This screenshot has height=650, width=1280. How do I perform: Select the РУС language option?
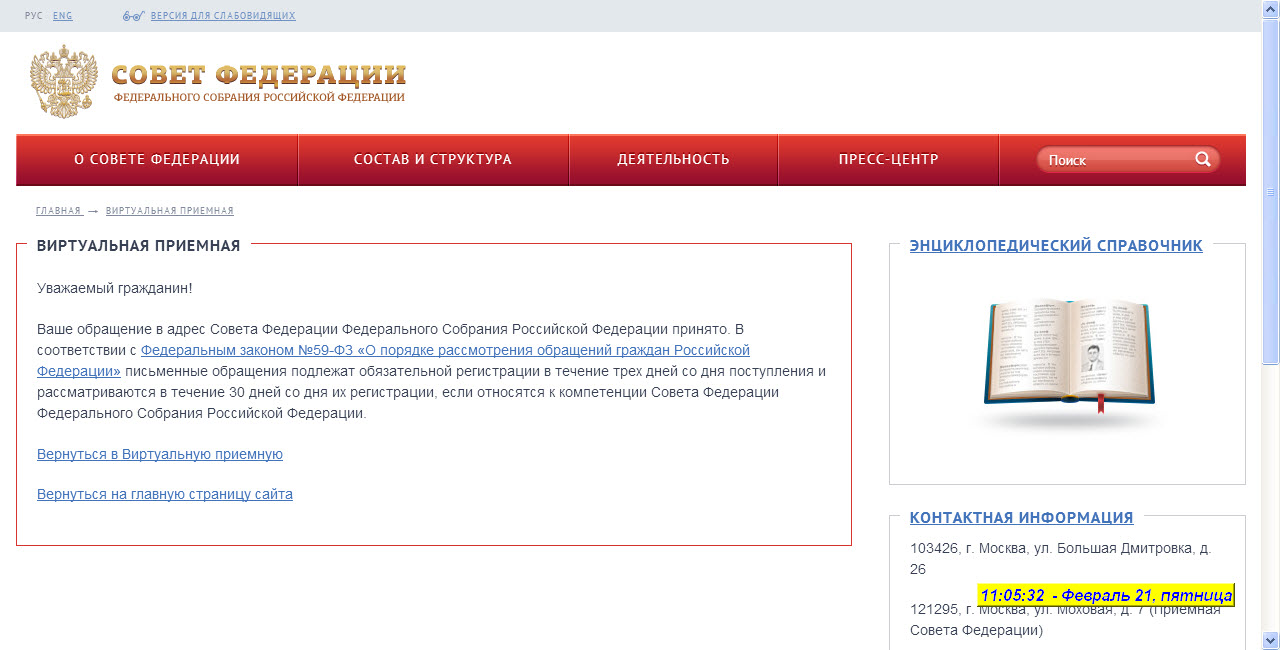(x=33, y=16)
